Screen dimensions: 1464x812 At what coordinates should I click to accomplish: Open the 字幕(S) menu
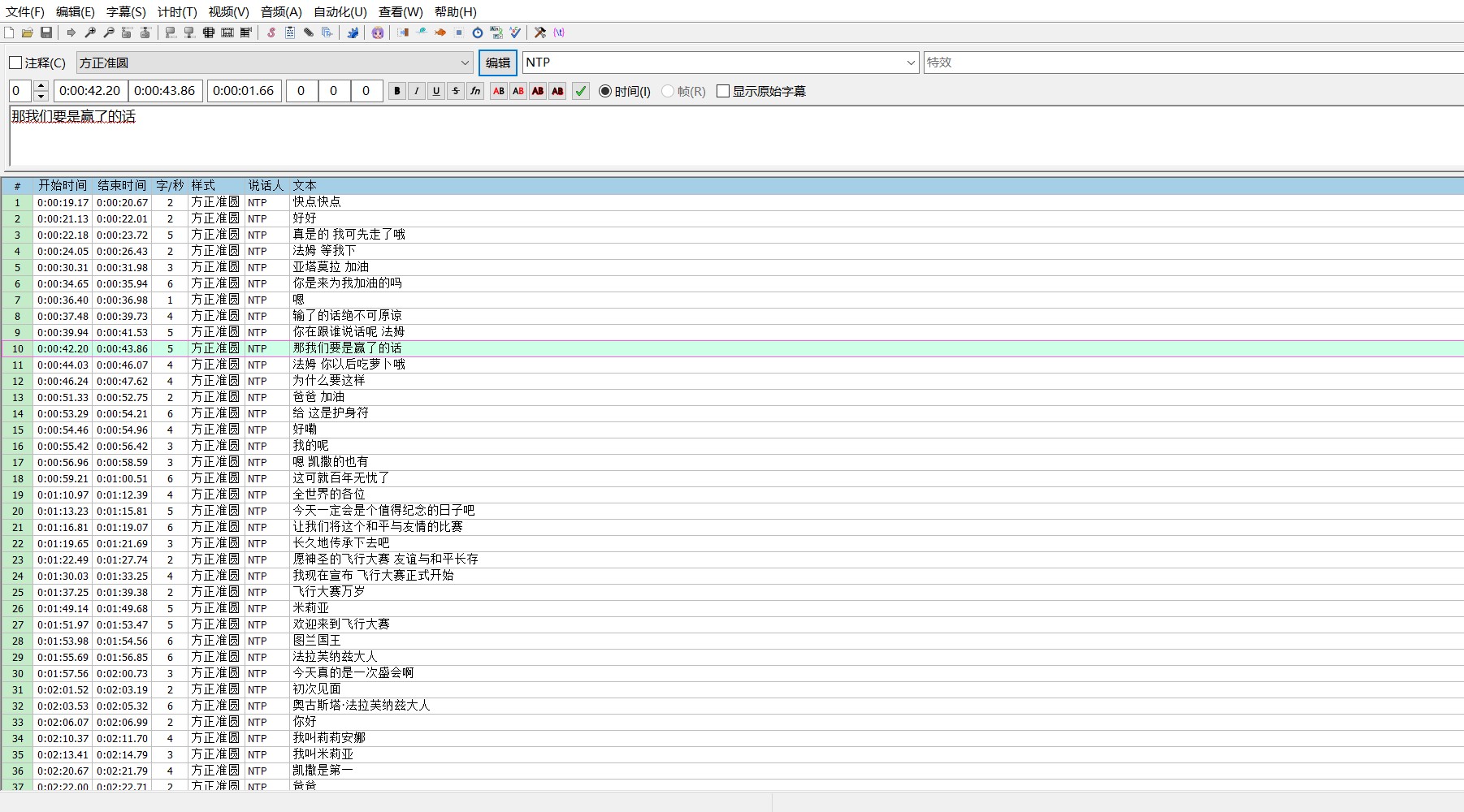pos(126,12)
